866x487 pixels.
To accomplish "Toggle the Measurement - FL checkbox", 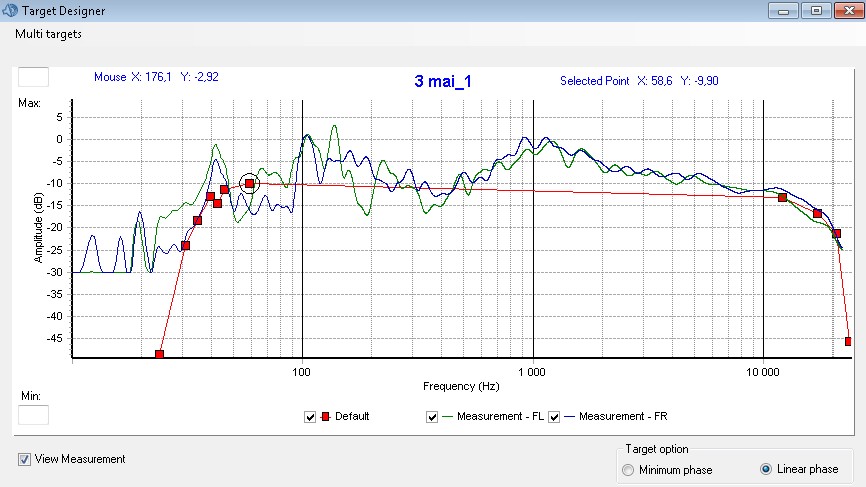I will [x=432, y=417].
